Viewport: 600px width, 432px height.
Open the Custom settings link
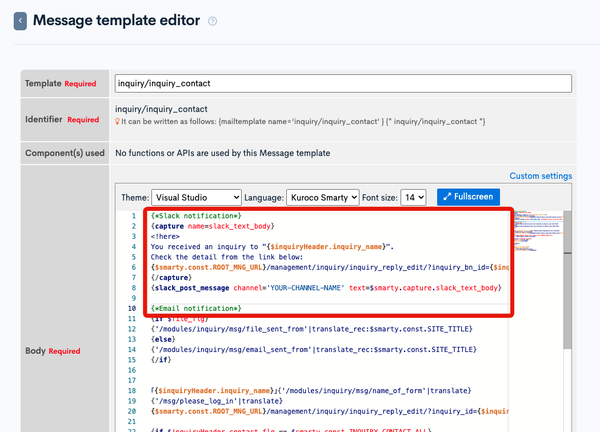click(x=541, y=176)
